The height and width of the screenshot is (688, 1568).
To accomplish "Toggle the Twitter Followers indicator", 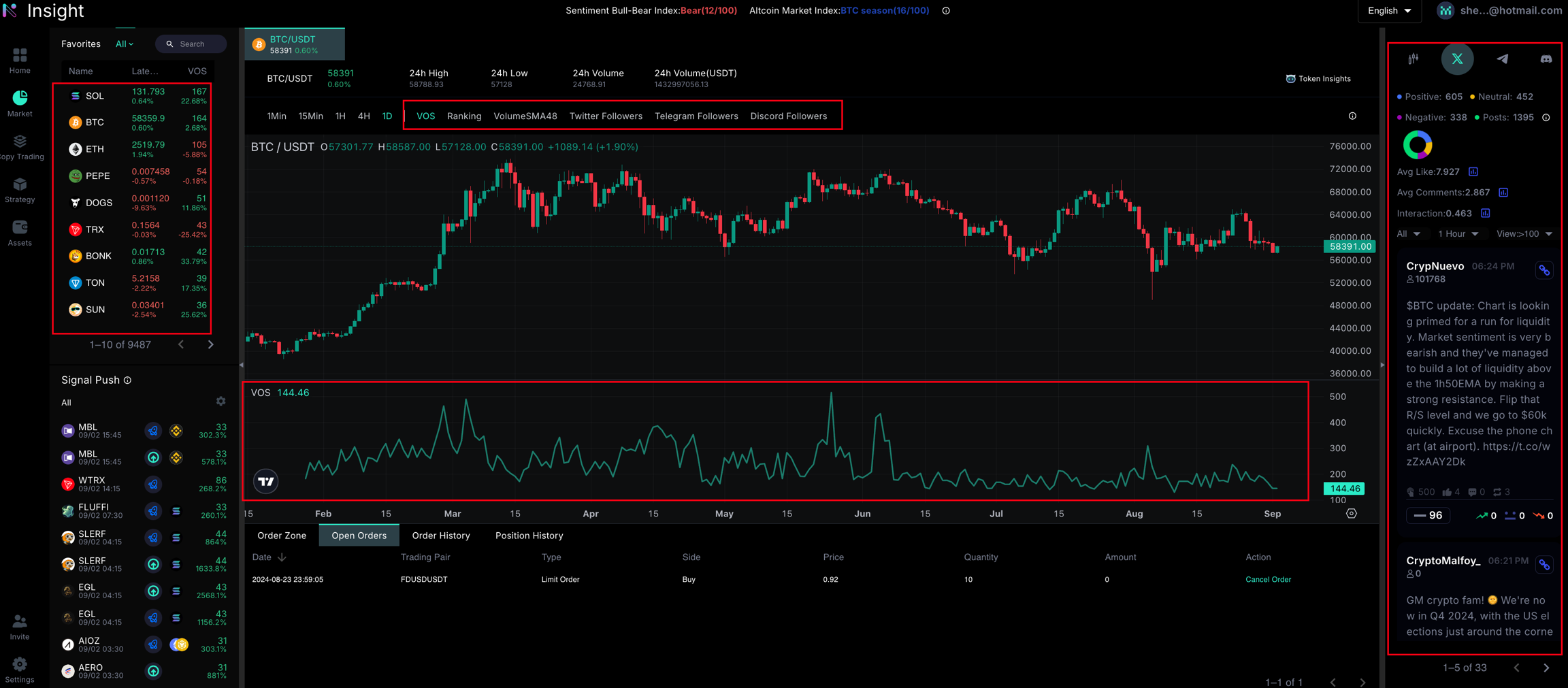I will 605,116.
